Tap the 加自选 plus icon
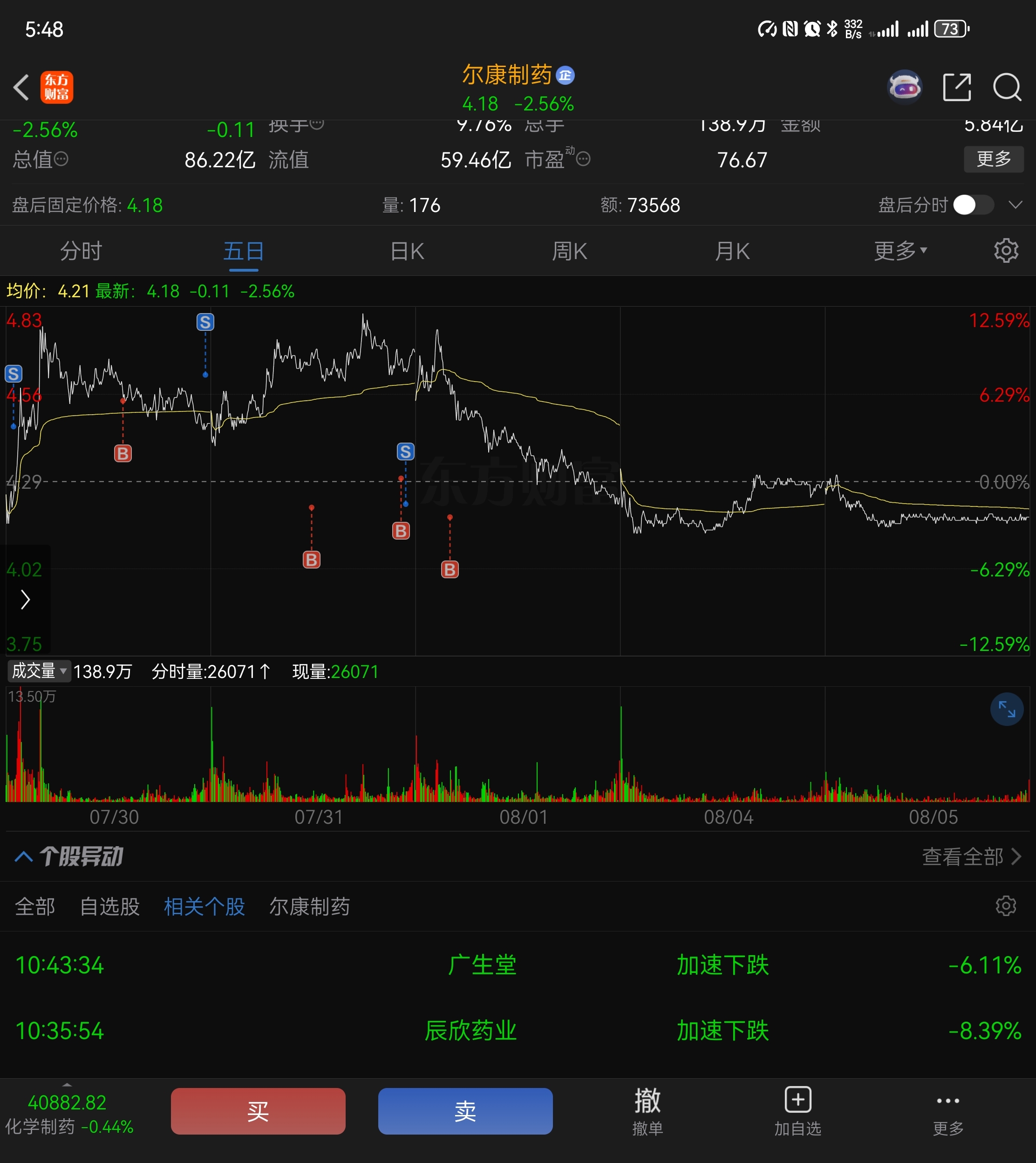Image resolution: width=1036 pixels, height=1163 pixels. point(798,1099)
